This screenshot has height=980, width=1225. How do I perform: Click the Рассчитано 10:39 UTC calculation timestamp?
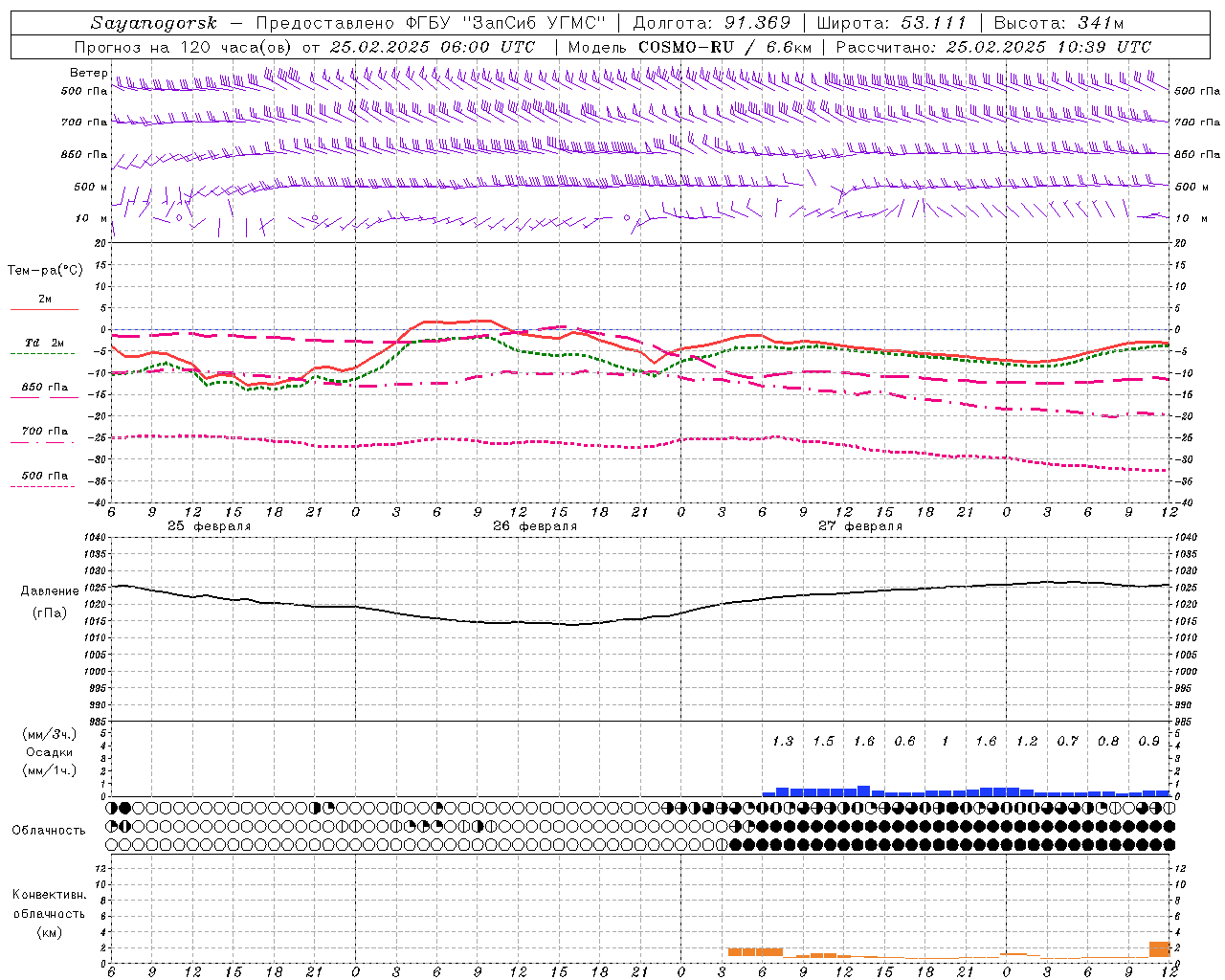click(x=993, y=47)
